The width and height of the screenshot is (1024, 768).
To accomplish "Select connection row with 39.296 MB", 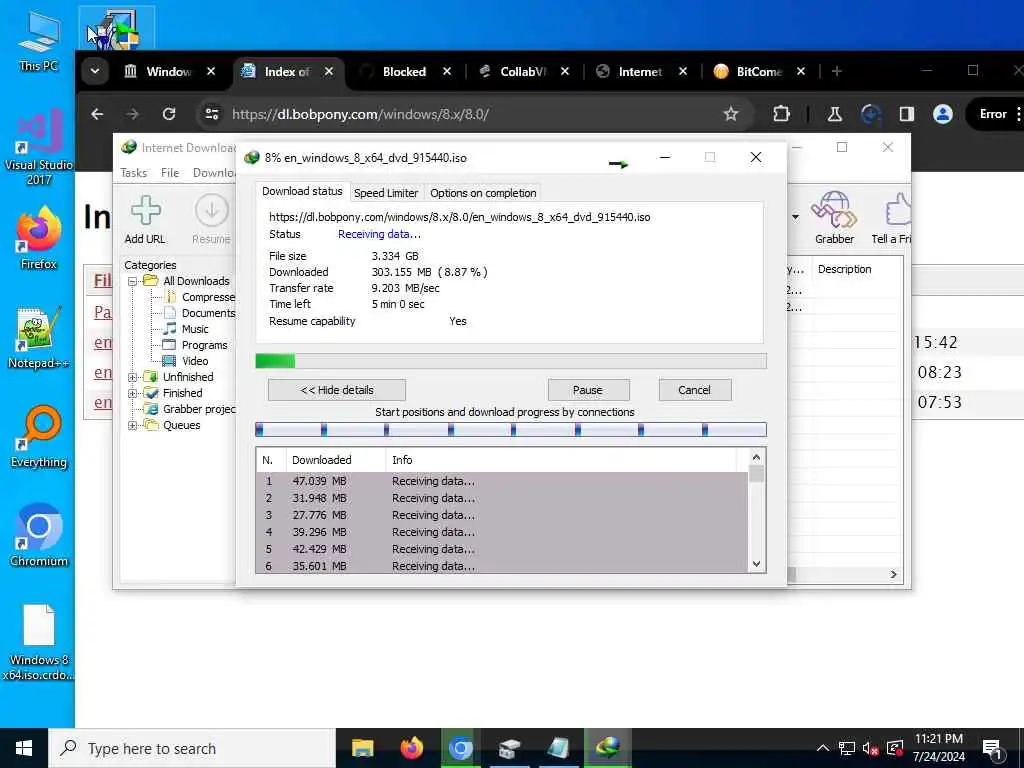I will tap(502, 532).
